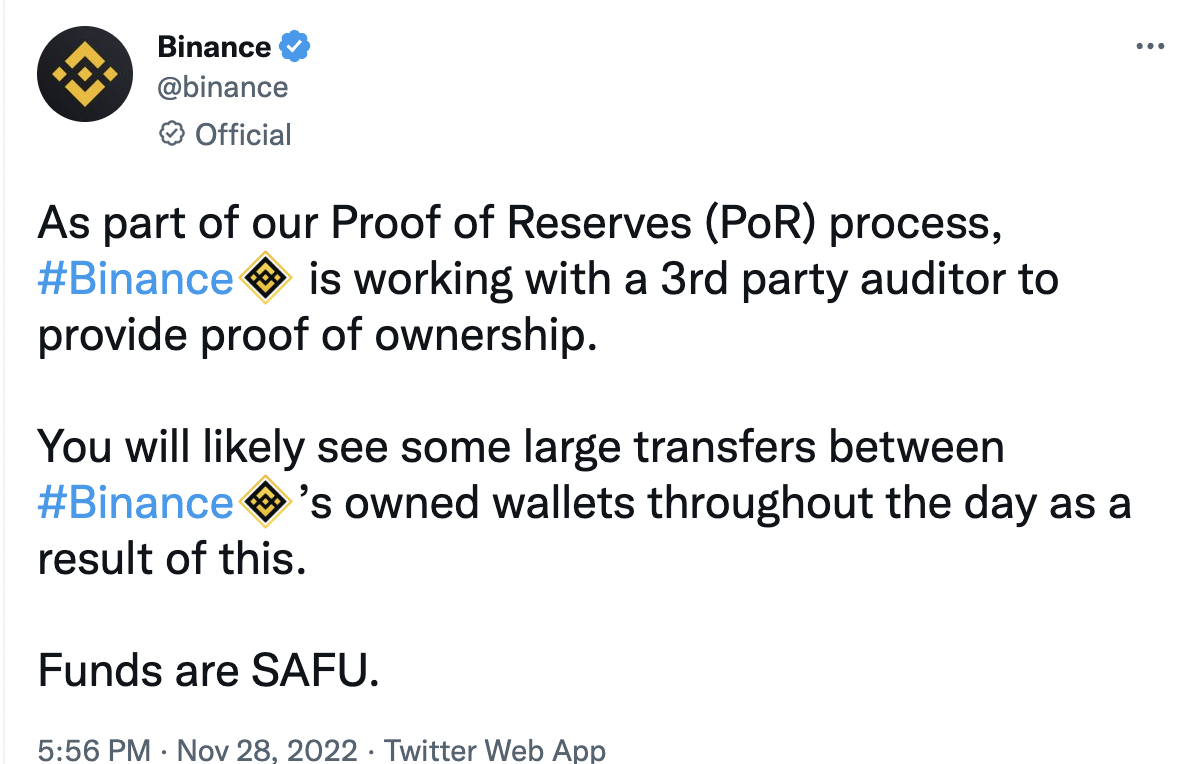
Task: Open second #Binance hashtag link
Action: click(x=136, y=503)
